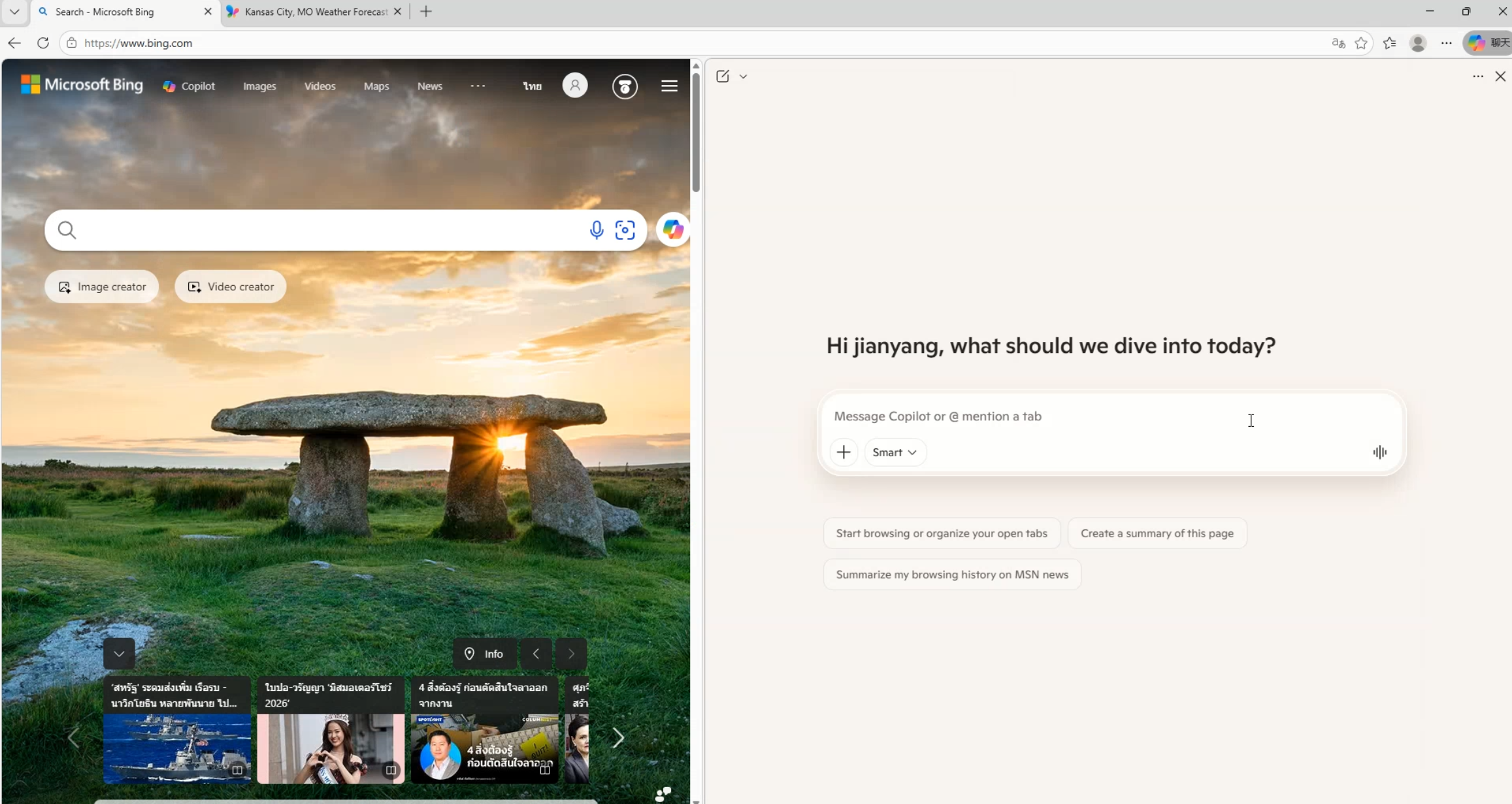The width and height of the screenshot is (1512, 804).
Task: Add this page to favorites star
Action: (1361, 43)
